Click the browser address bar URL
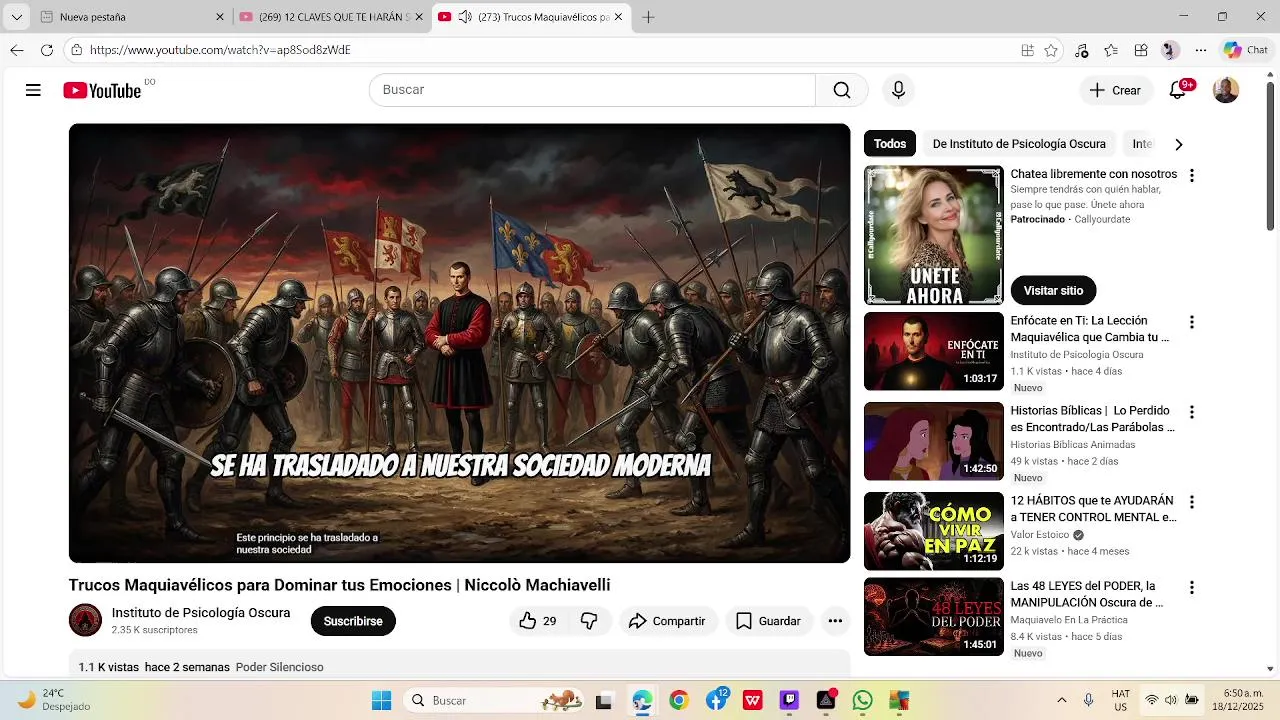This screenshot has width=1280, height=720. click(220, 50)
